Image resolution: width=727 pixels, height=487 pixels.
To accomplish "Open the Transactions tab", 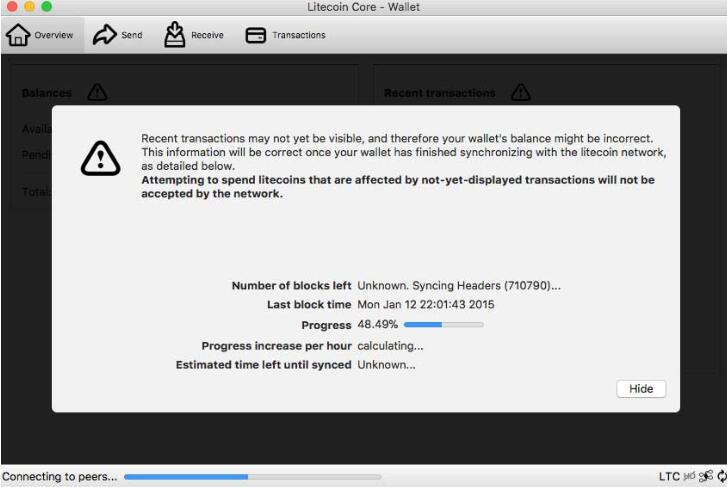I will [x=285, y=35].
